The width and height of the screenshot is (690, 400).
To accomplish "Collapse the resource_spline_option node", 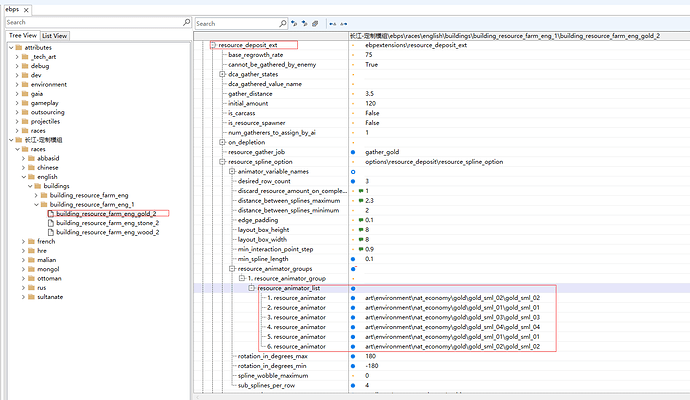I will click(x=222, y=161).
